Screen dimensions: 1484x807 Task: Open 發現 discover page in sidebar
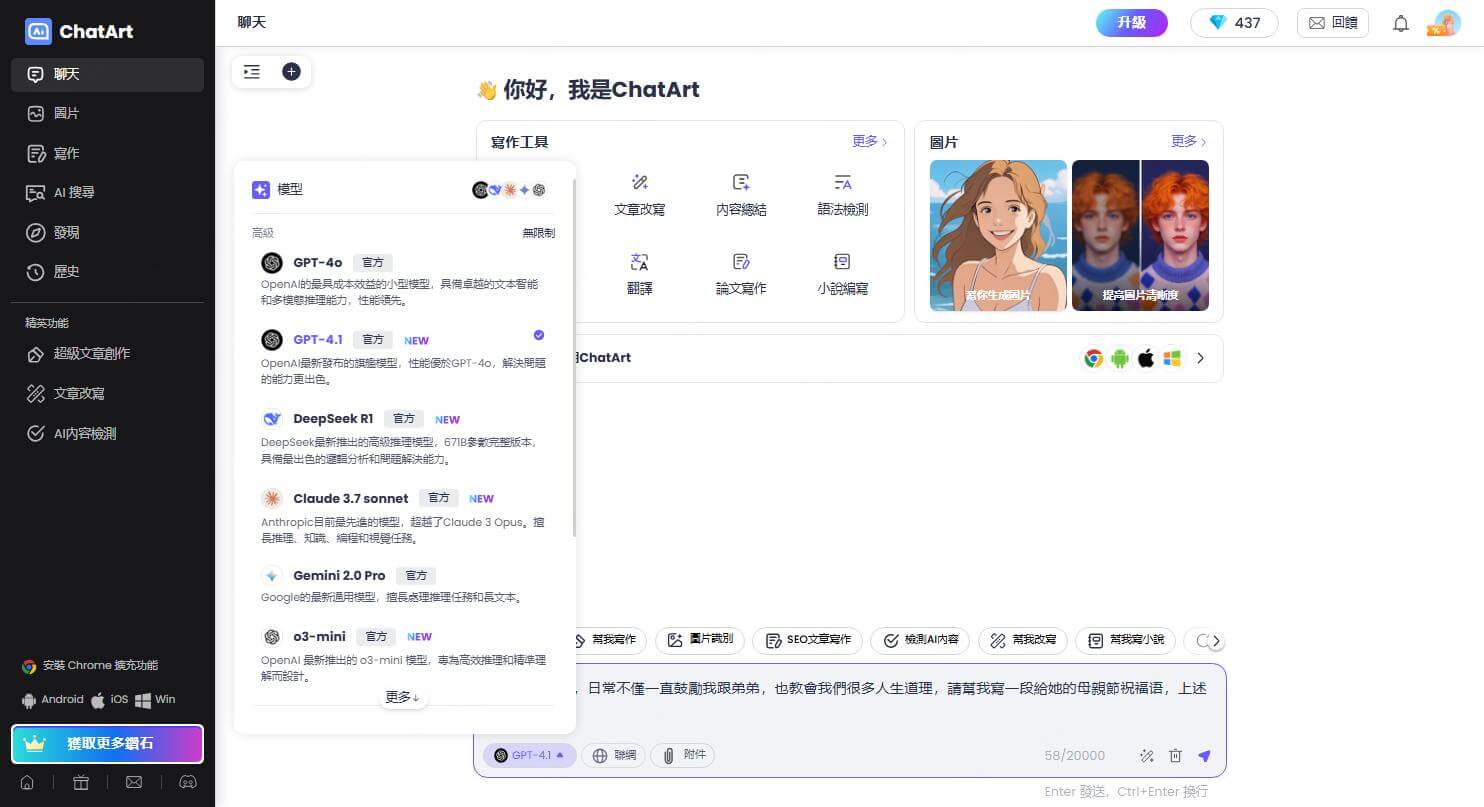coord(107,232)
